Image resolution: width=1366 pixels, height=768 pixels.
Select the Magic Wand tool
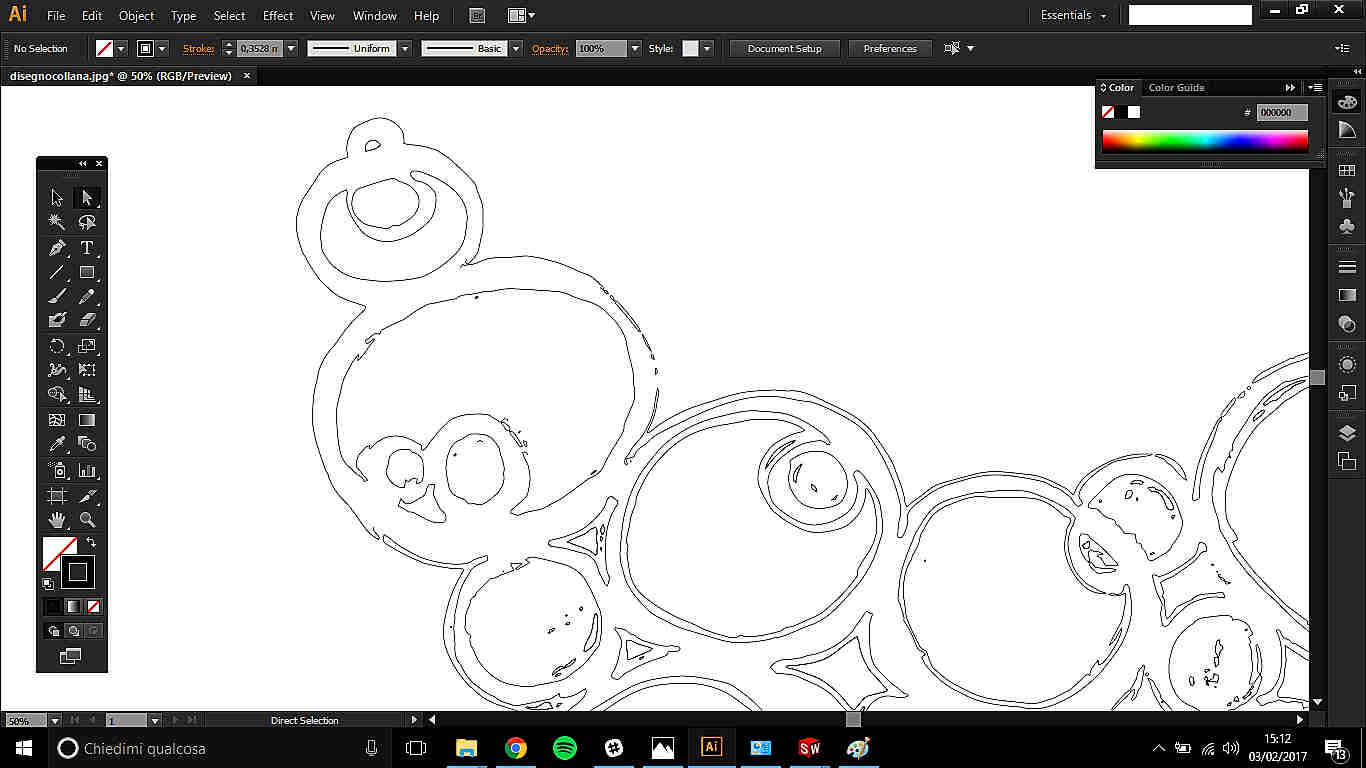coord(57,223)
